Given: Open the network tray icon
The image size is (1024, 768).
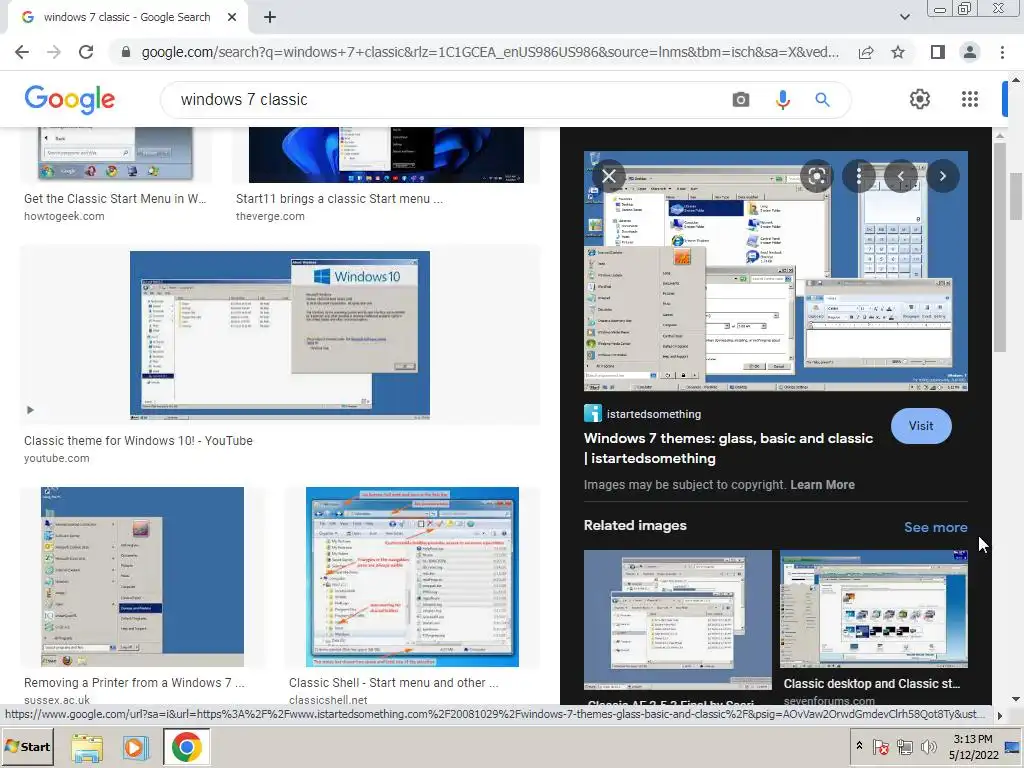Looking at the screenshot, I should tap(904, 746).
